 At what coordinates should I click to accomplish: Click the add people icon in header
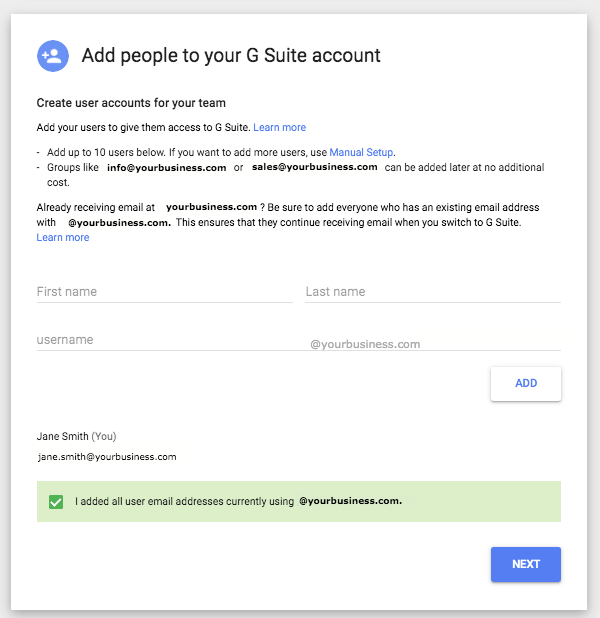[52, 56]
